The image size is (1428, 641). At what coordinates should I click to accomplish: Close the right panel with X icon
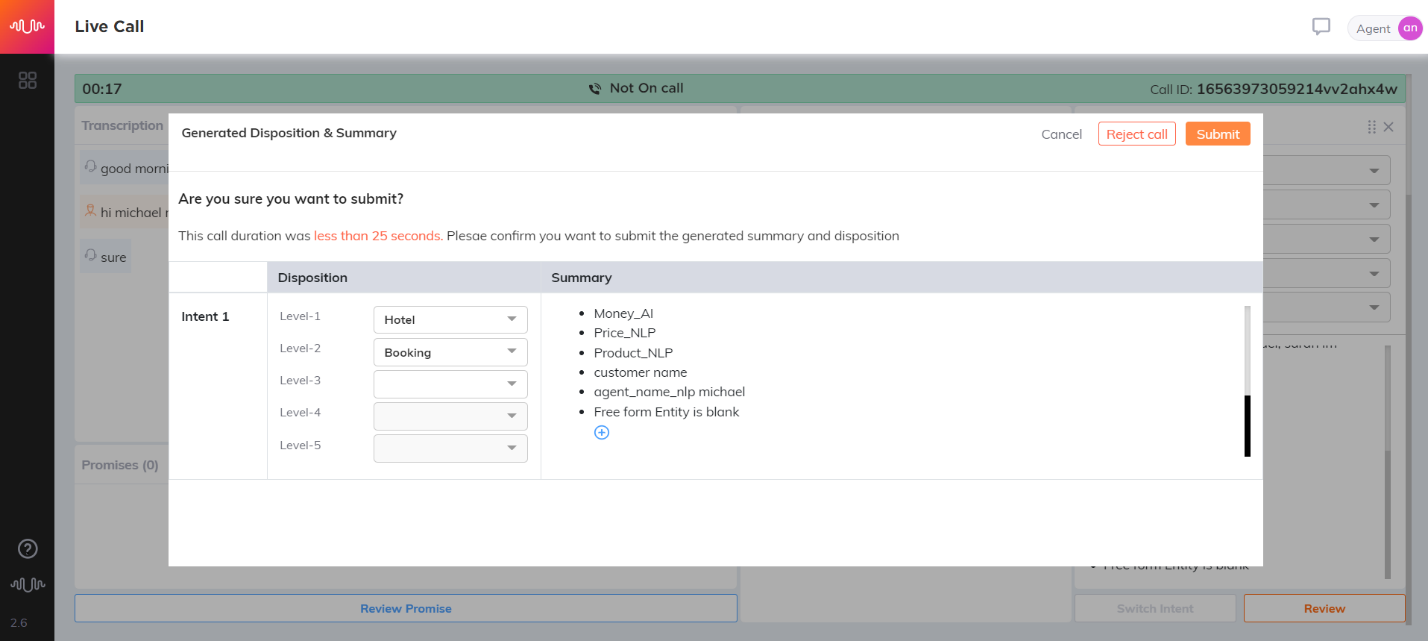pyautogui.click(x=1388, y=127)
